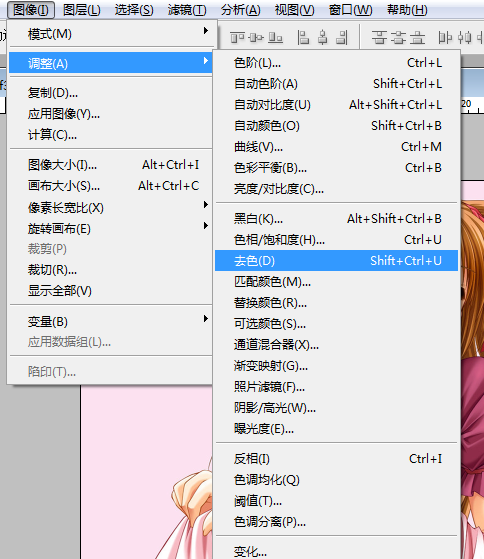Click the align vertical centers icon
The width and height of the screenshot is (484, 559).
[256, 37]
